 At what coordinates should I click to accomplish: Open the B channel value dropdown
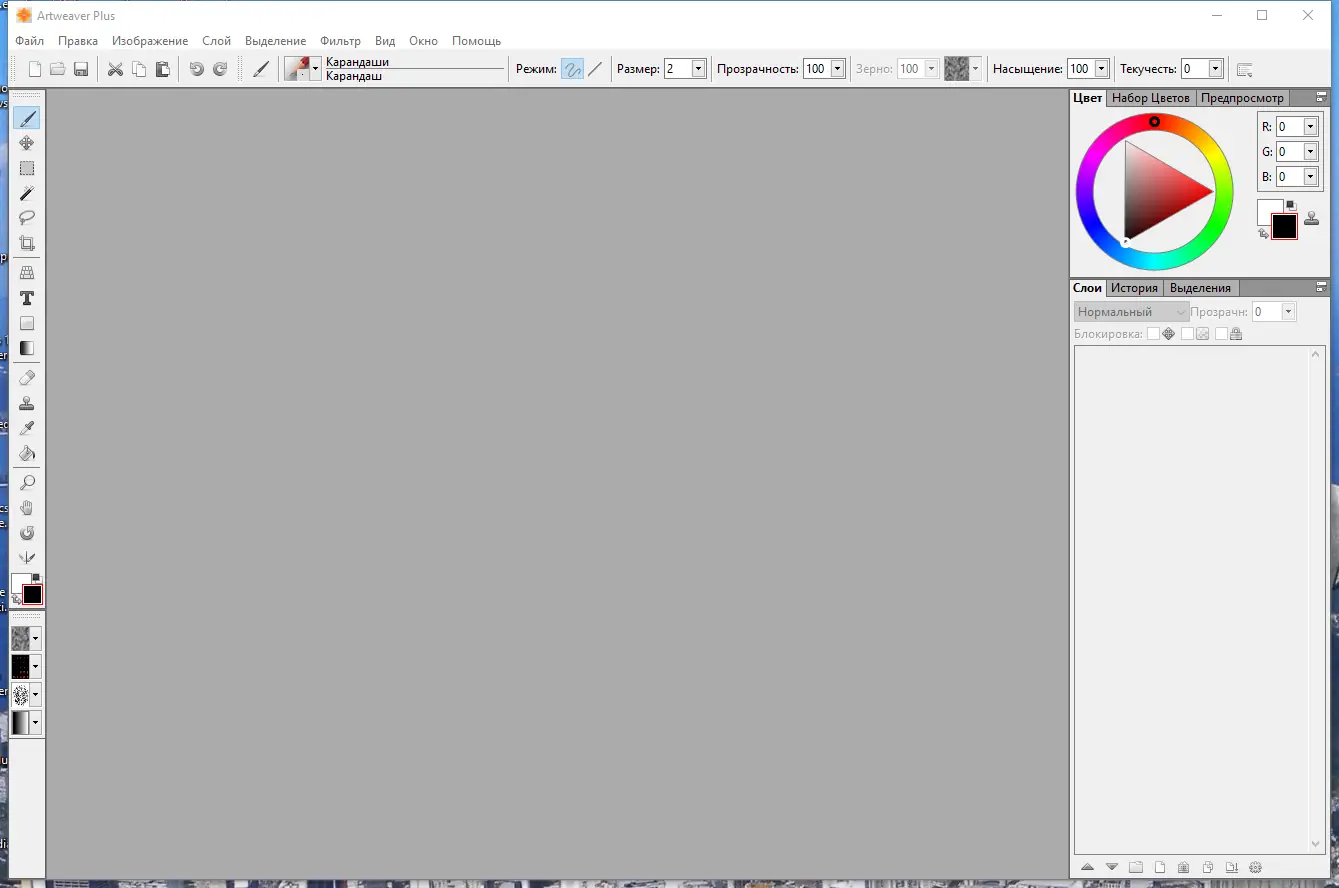click(x=1310, y=177)
